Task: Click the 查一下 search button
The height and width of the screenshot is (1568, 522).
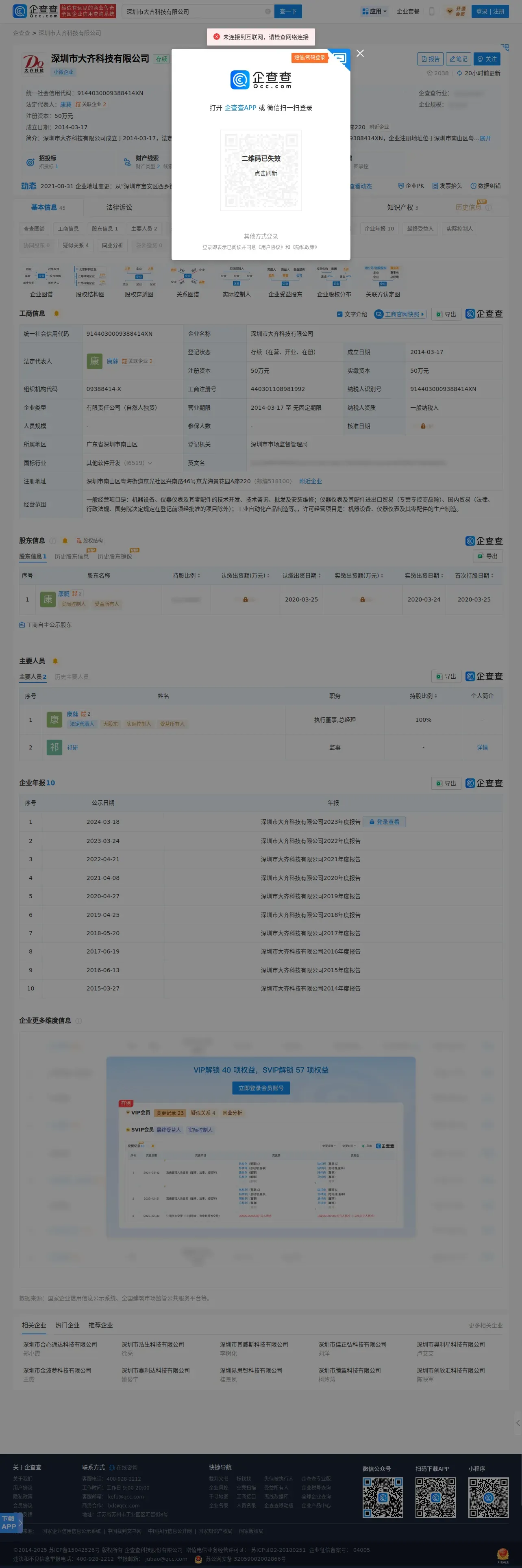Action: click(x=288, y=11)
